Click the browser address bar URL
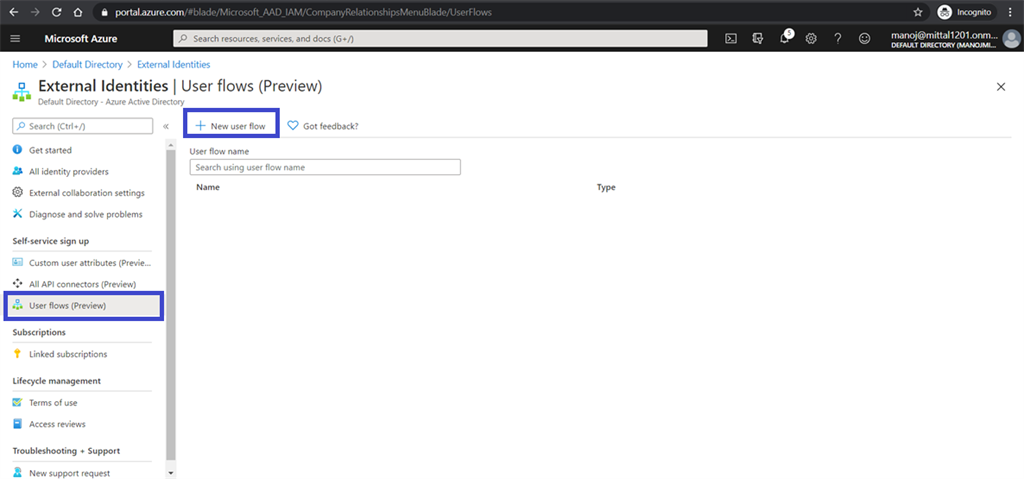 (x=304, y=12)
